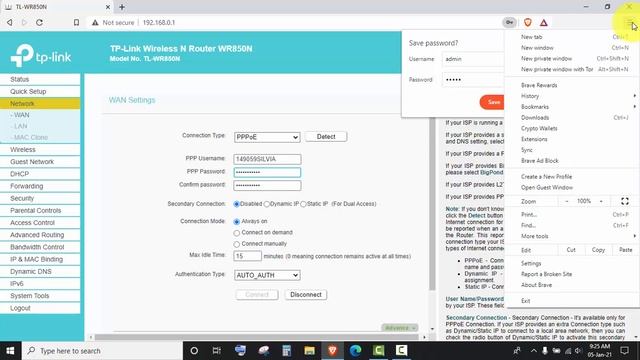Click the Not secure warning icon

pos(95,22)
